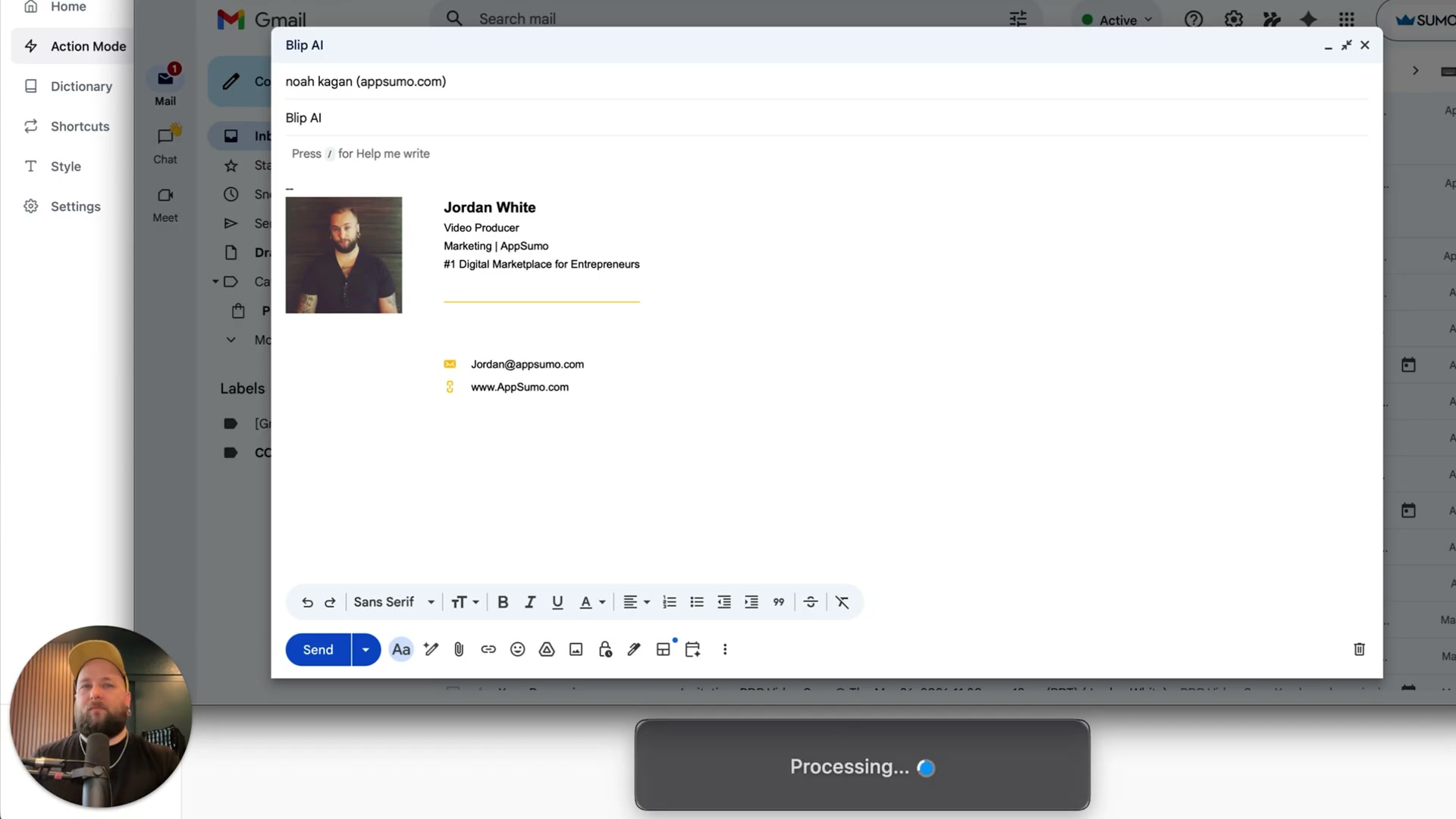Image resolution: width=1456 pixels, height=819 pixels.
Task: Insert signature with the pen icon
Action: (x=634, y=649)
